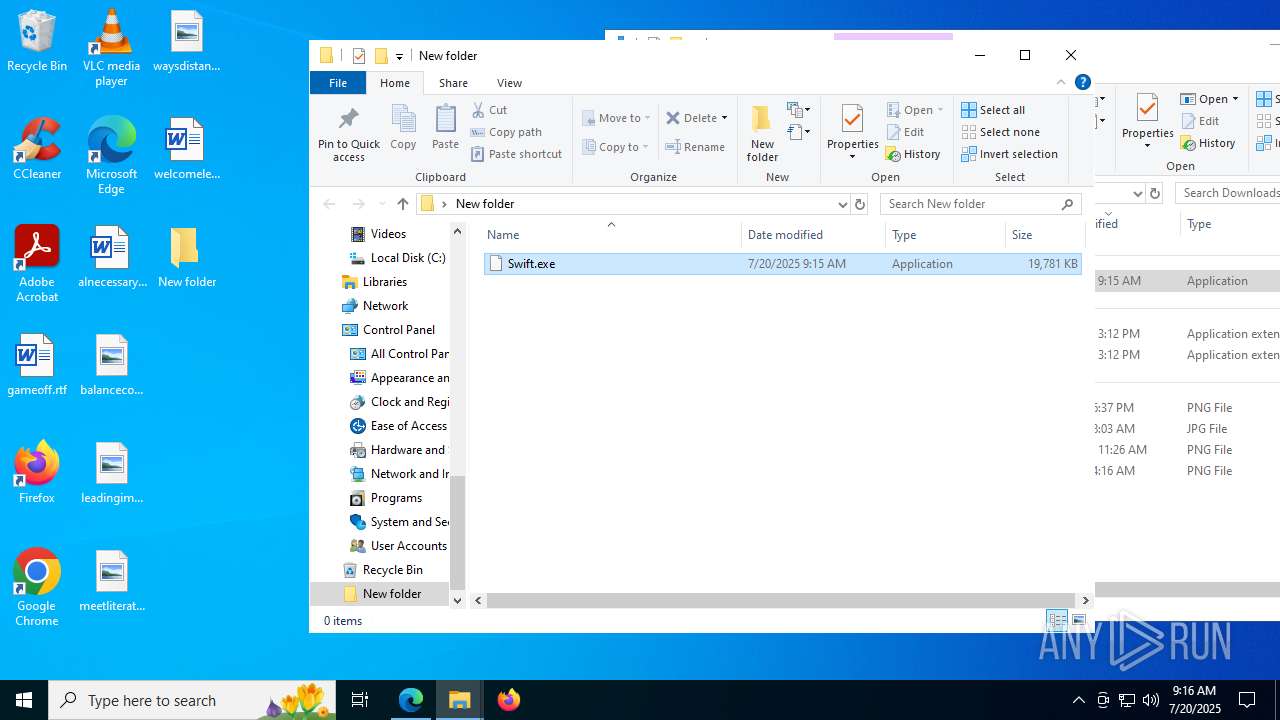Switch to the Home tab
Screen dimensions: 1280x720
pos(395,83)
